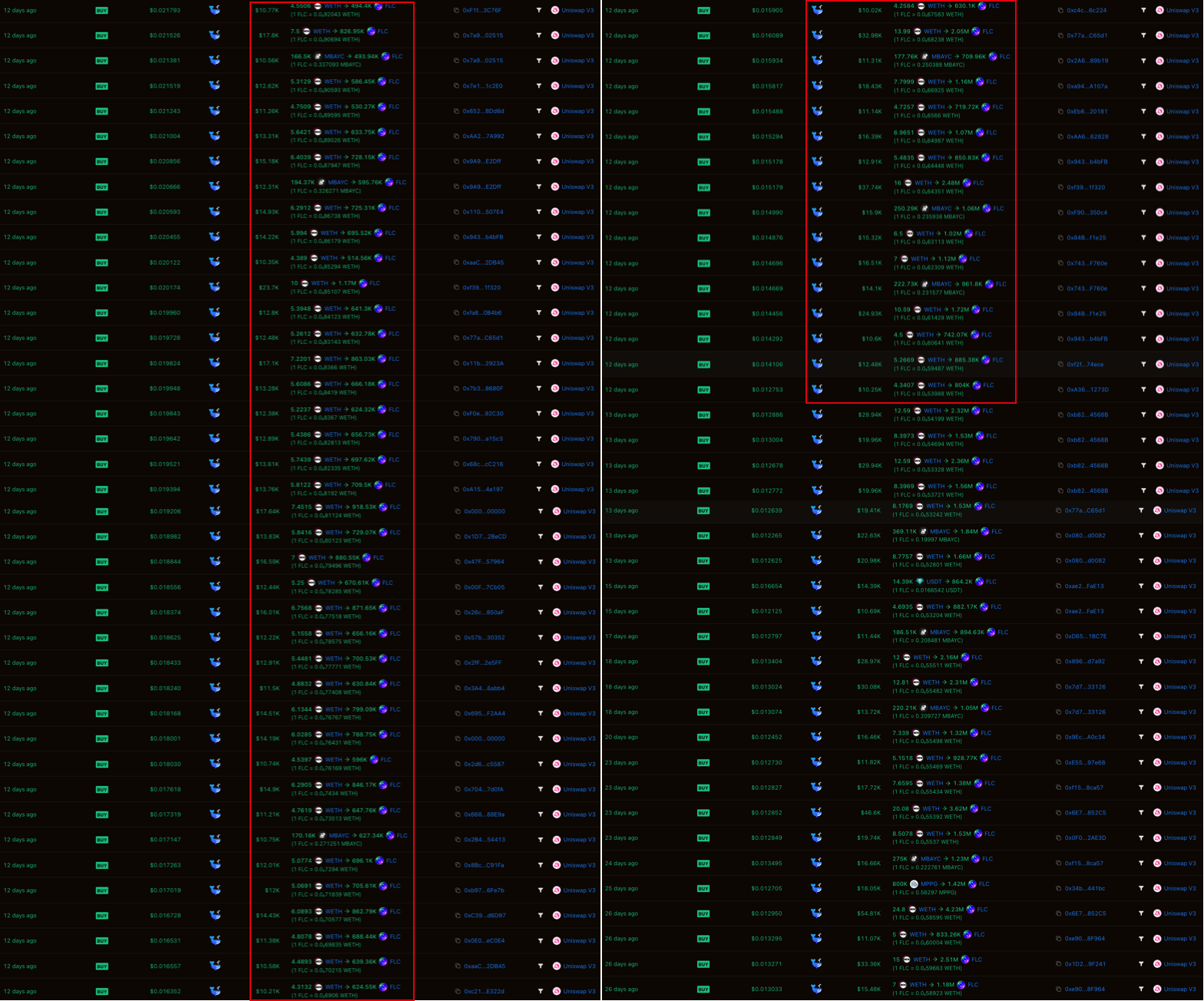This screenshot has width=1204, height=1001.
Task: Open wallet address link 0xa94...A107a
Action: 1087,87
